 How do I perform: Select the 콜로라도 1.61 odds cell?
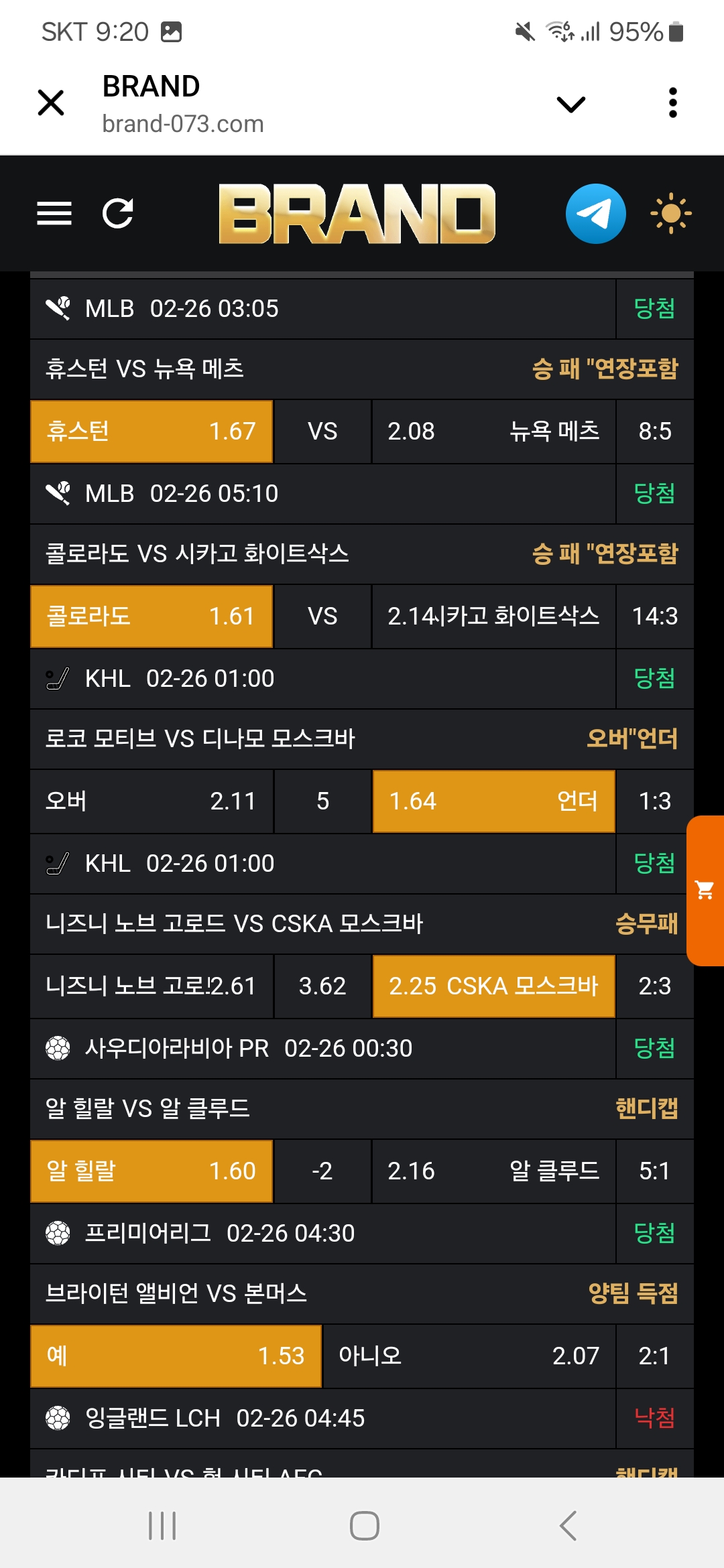152,616
